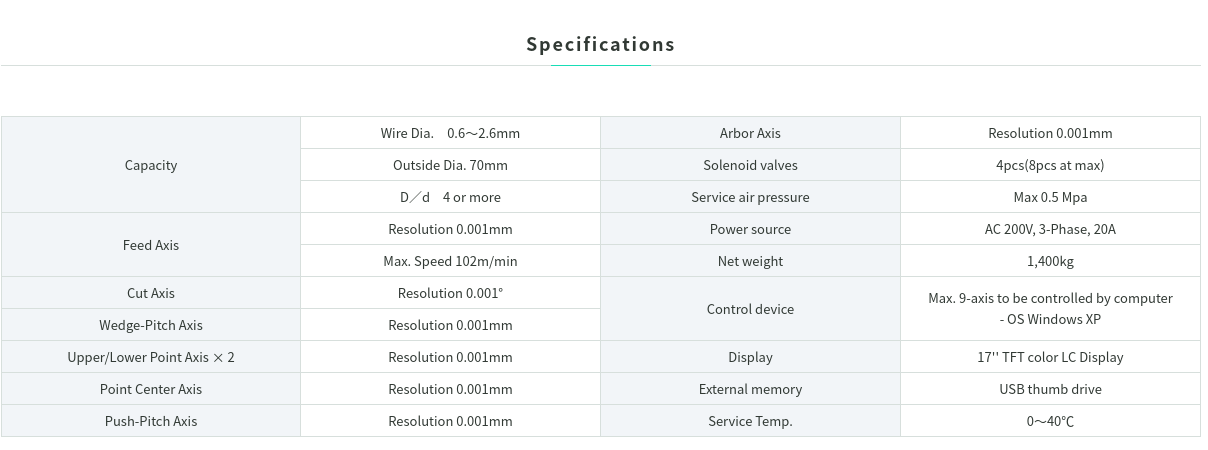Click the Solenoid valves label

point(750,165)
